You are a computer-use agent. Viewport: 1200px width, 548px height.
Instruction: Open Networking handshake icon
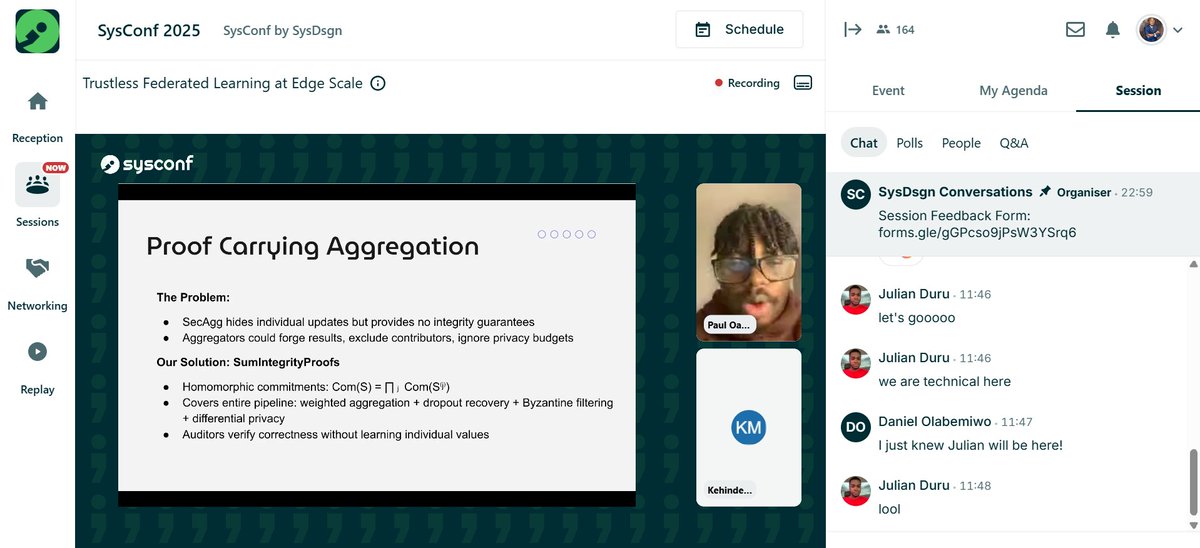37,268
